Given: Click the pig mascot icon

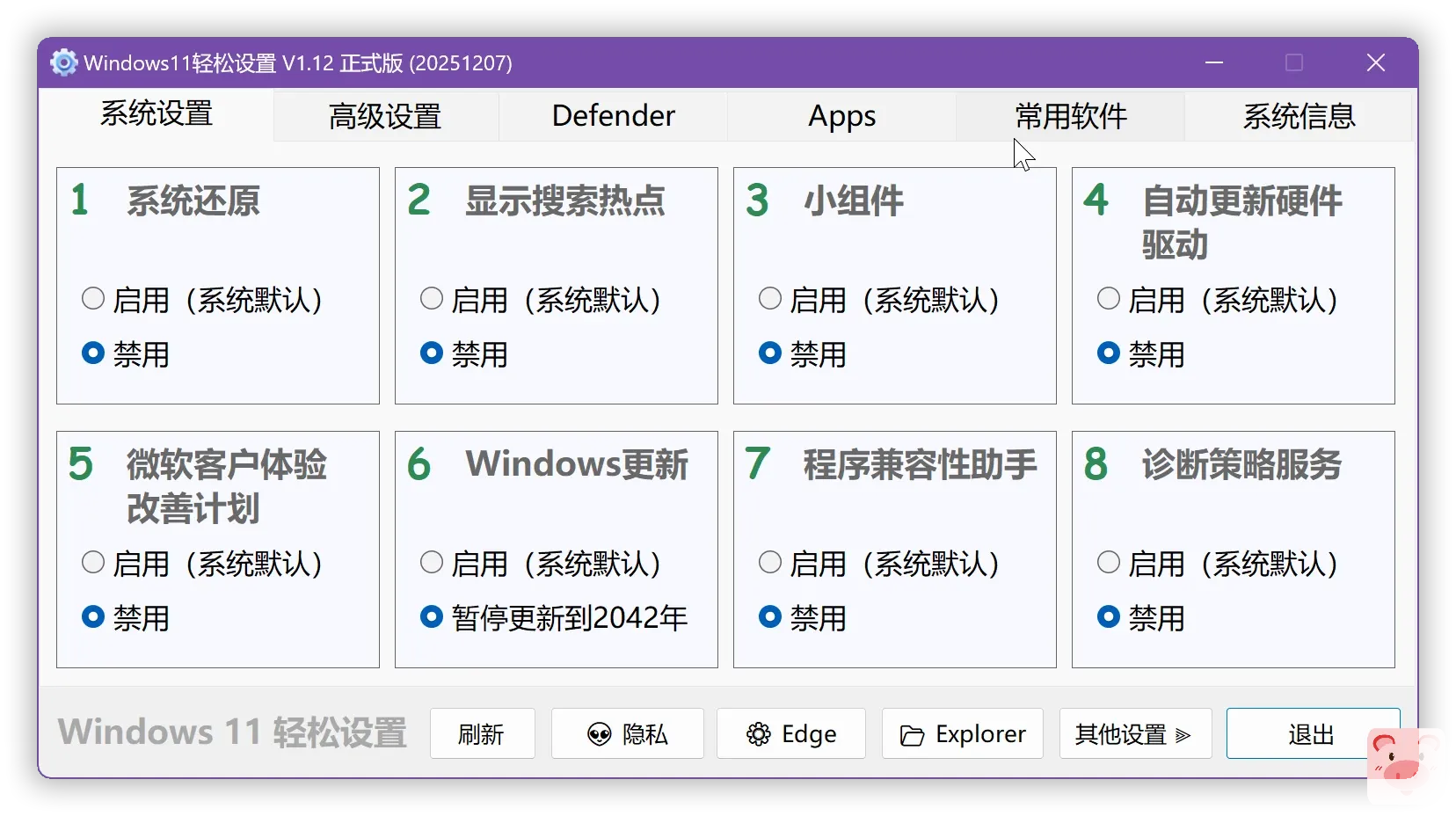Looking at the screenshot, I should click(x=1405, y=764).
